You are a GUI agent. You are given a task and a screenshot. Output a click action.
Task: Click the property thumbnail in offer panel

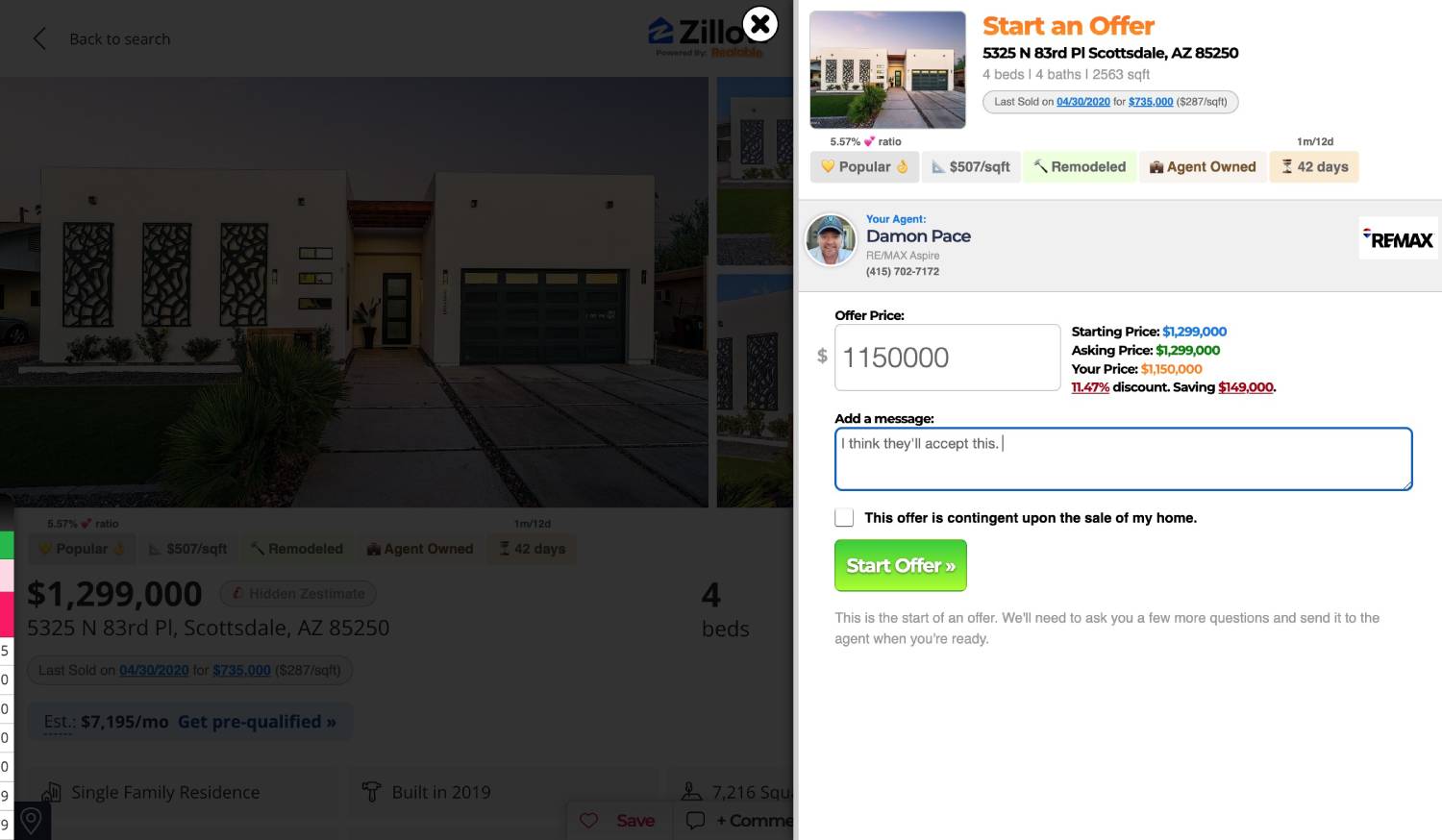coord(887,69)
